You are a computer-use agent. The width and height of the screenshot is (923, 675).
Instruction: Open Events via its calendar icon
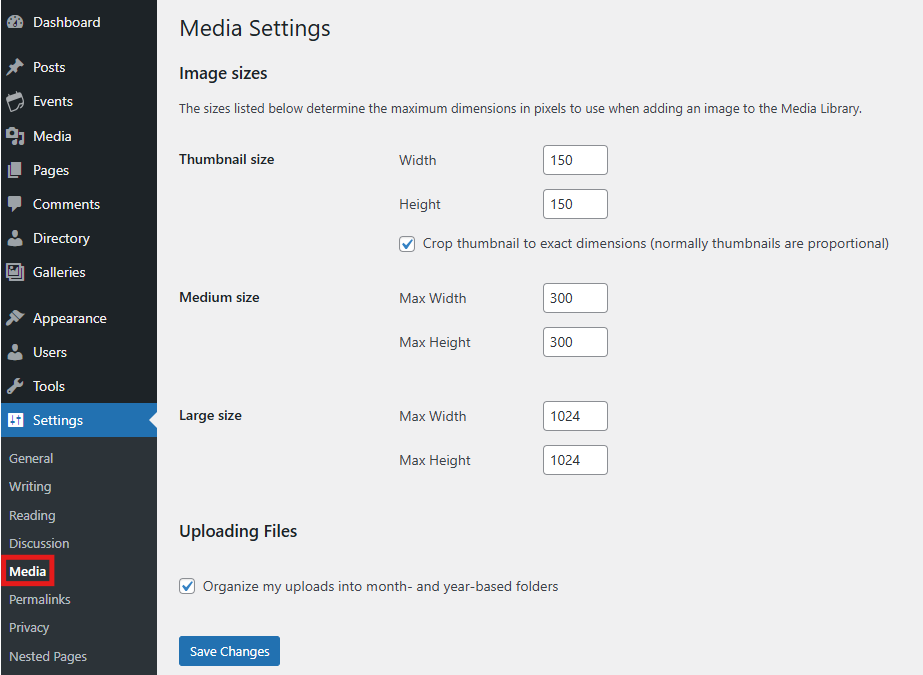pyautogui.click(x=15, y=101)
